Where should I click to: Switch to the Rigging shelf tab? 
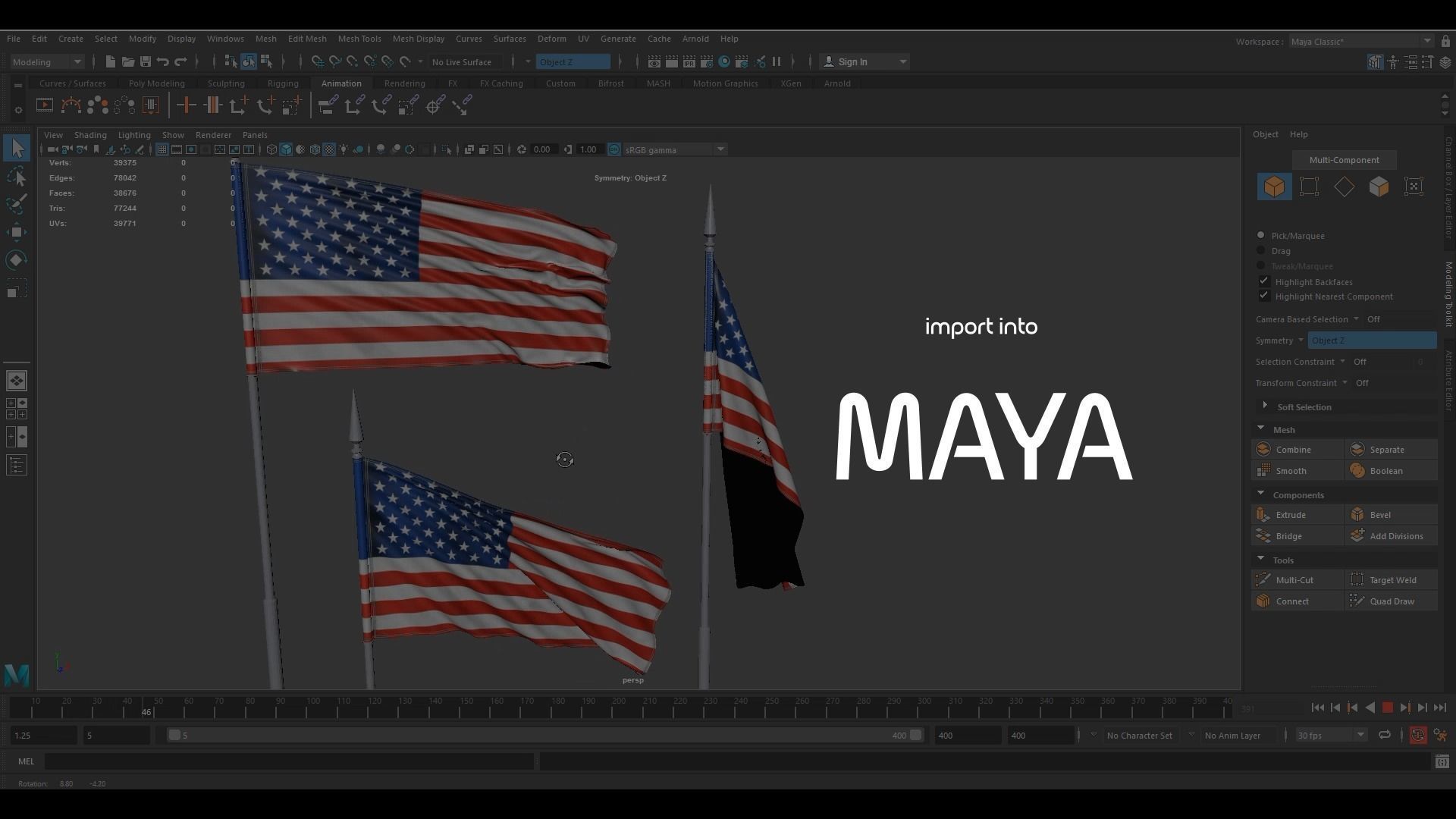click(x=283, y=83)
